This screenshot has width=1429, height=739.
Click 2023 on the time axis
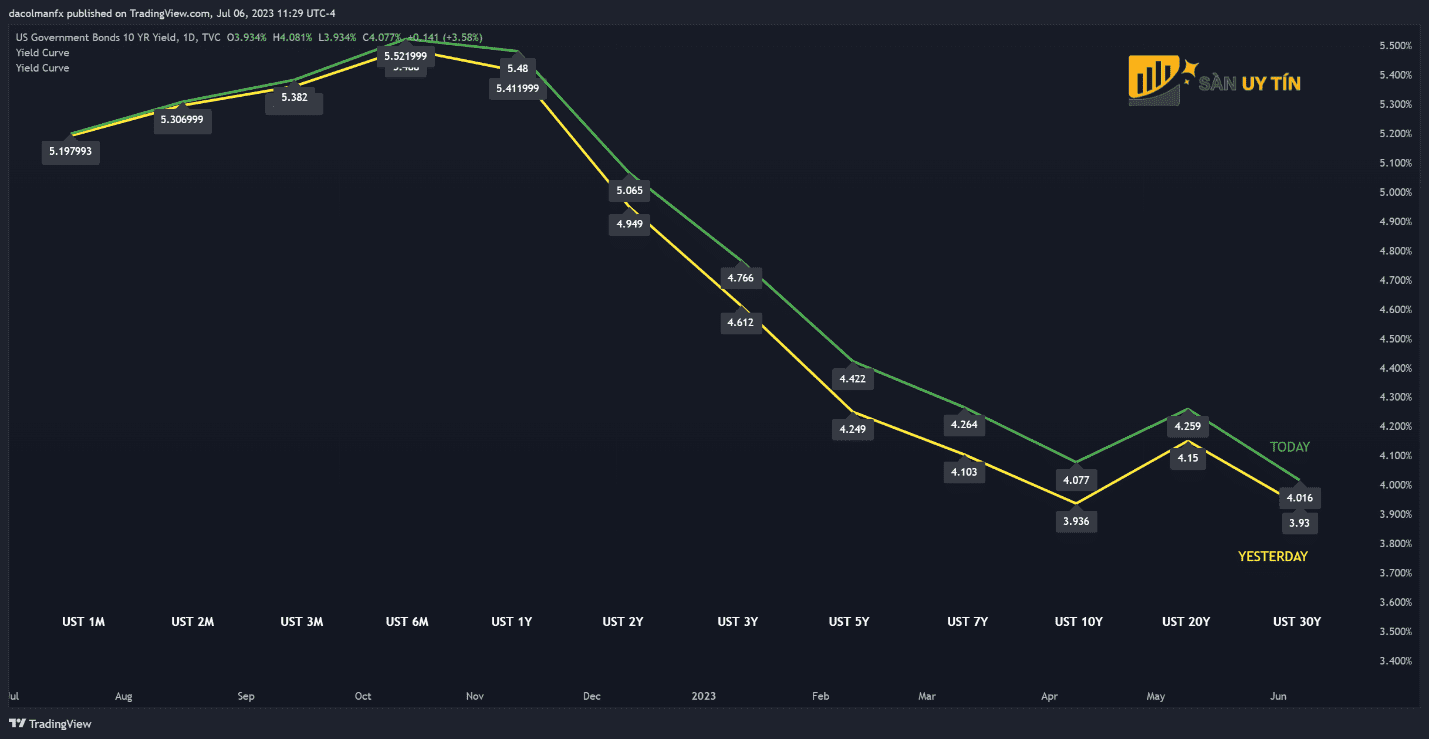(x=704, y=696)
